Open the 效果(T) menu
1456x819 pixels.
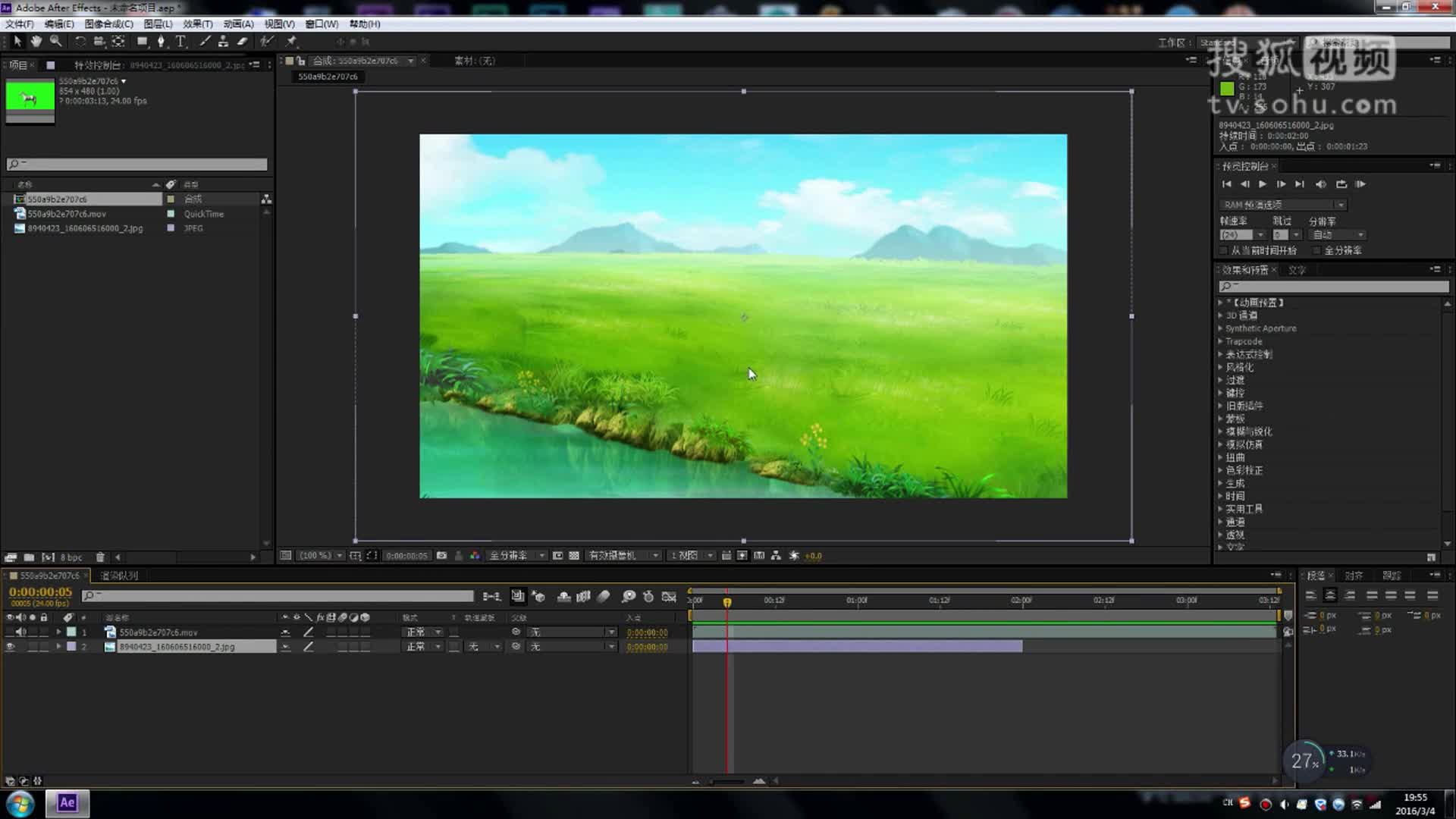(197, 24)
